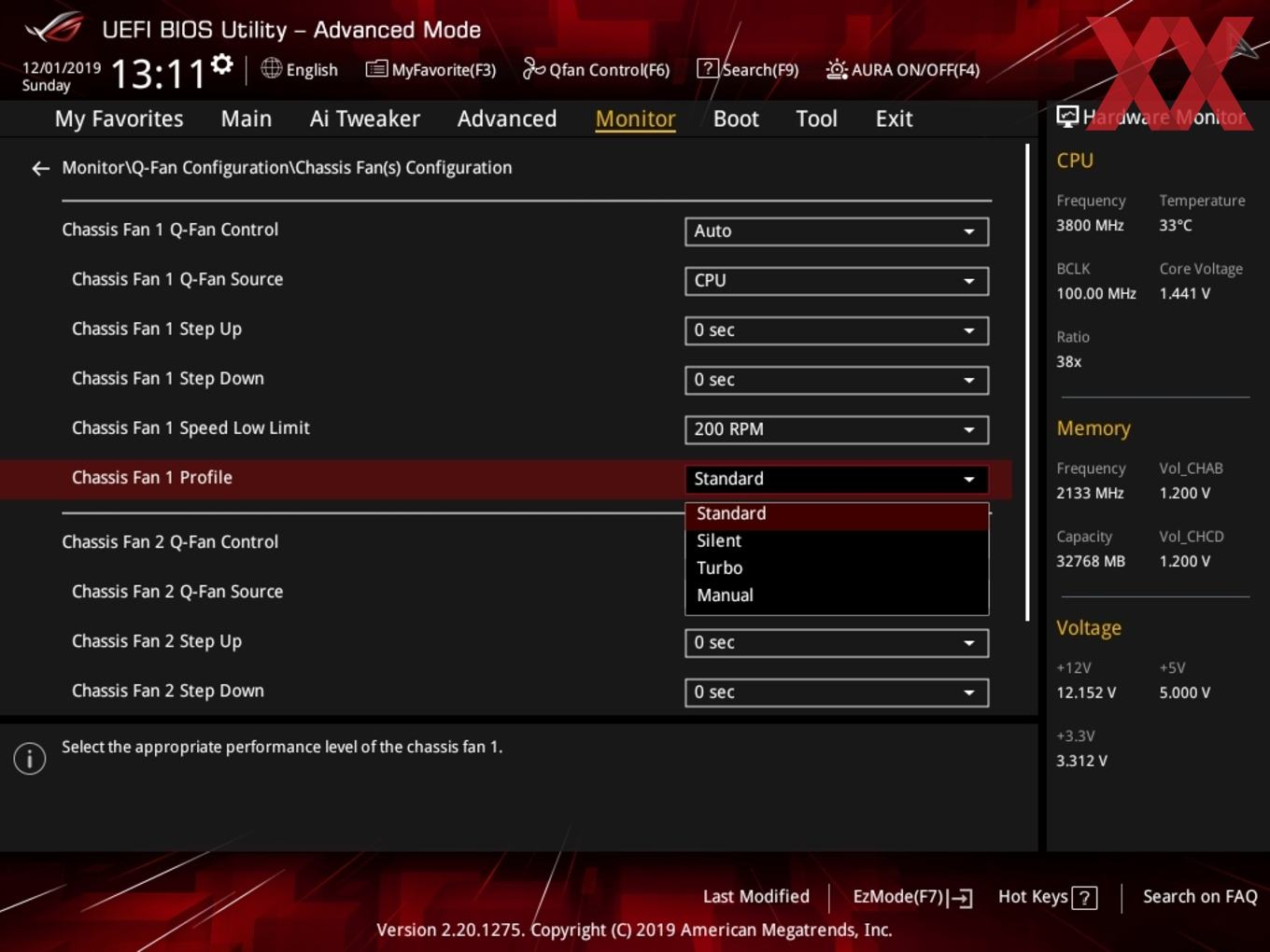Open Search(F9)
Screen dimensions: 1270x952
click(748, 70)
